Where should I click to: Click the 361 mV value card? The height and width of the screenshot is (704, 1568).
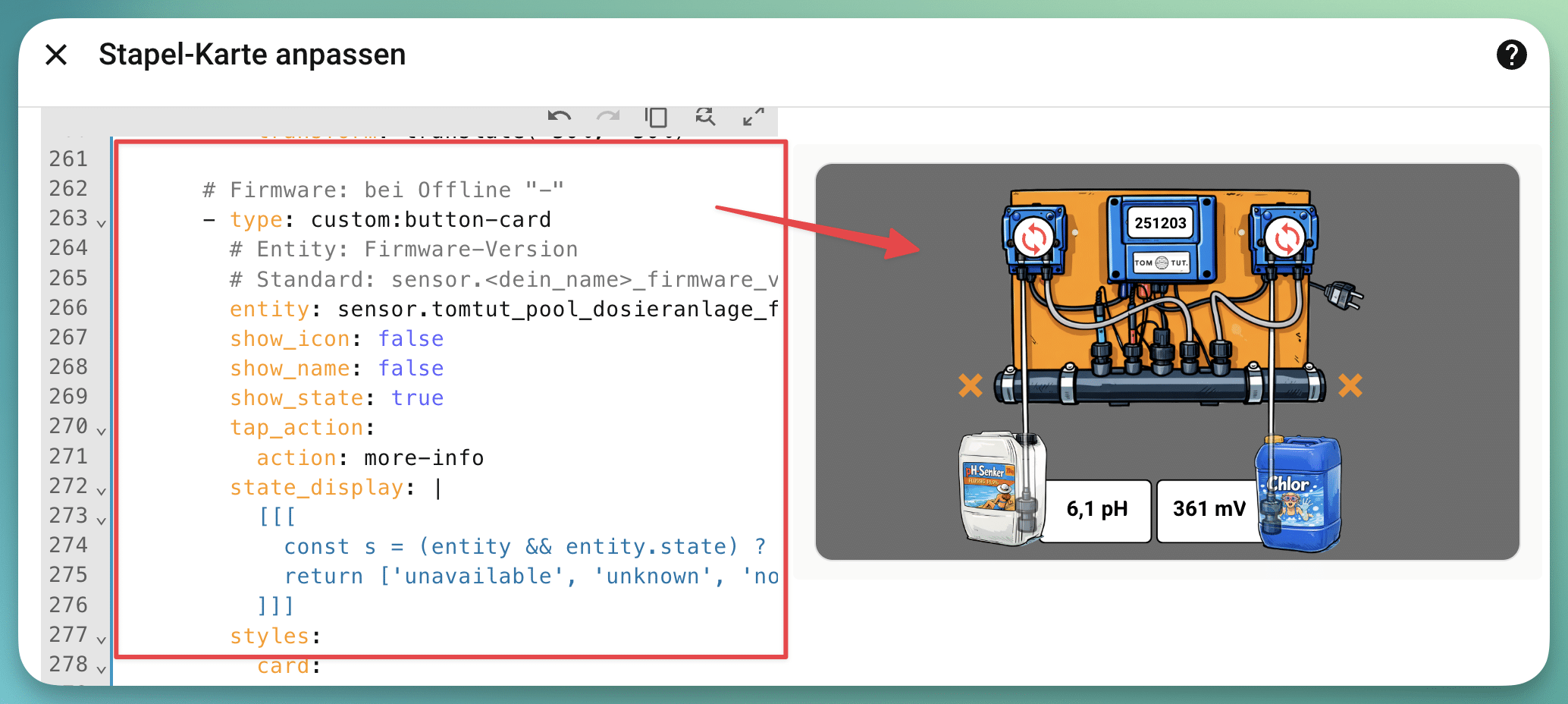[1207, 509]
